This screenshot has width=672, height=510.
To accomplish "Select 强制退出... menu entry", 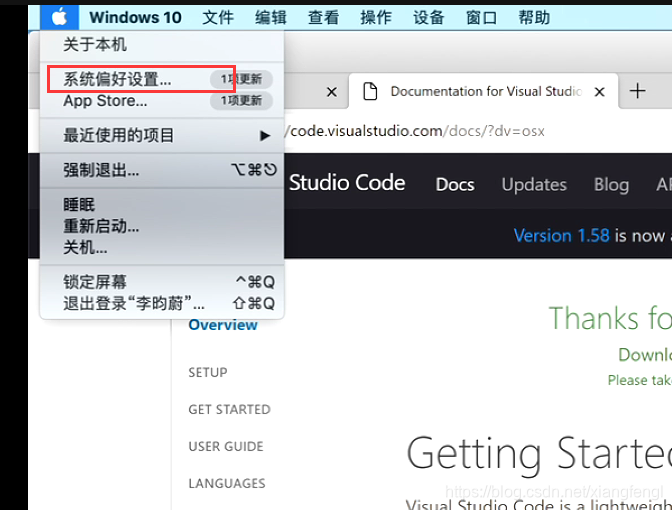I will tap(162, 171).
